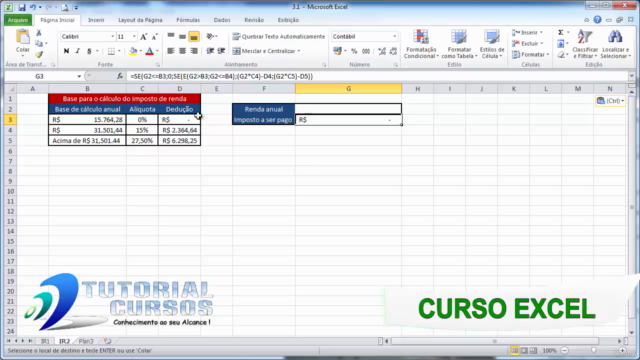Switch to the Exibição tab
Image resolution: width=640 pixels, height=360 pixels.
[x=288, y=20]
